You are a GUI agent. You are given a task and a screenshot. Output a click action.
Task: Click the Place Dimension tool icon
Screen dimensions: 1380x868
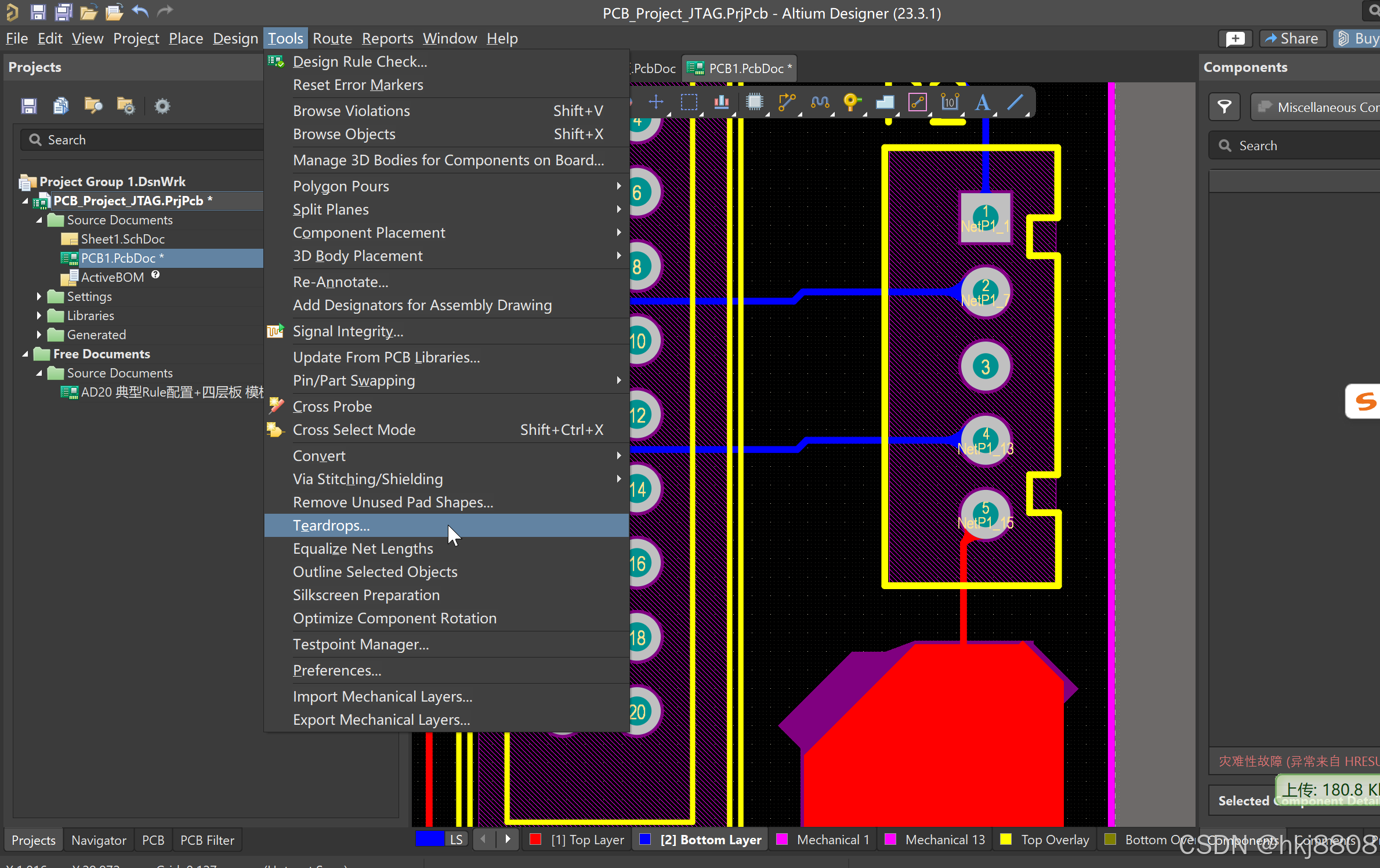point(950,103)
